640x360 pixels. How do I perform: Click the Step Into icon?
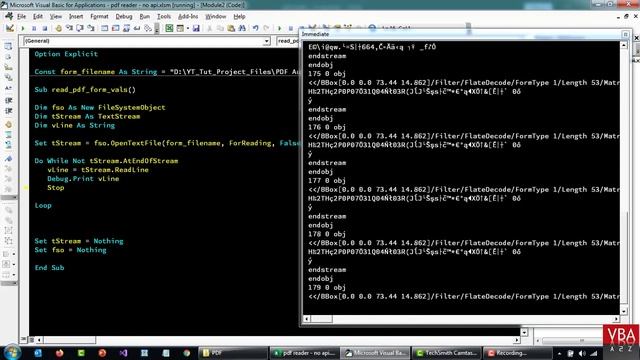[x=69, y=28]
